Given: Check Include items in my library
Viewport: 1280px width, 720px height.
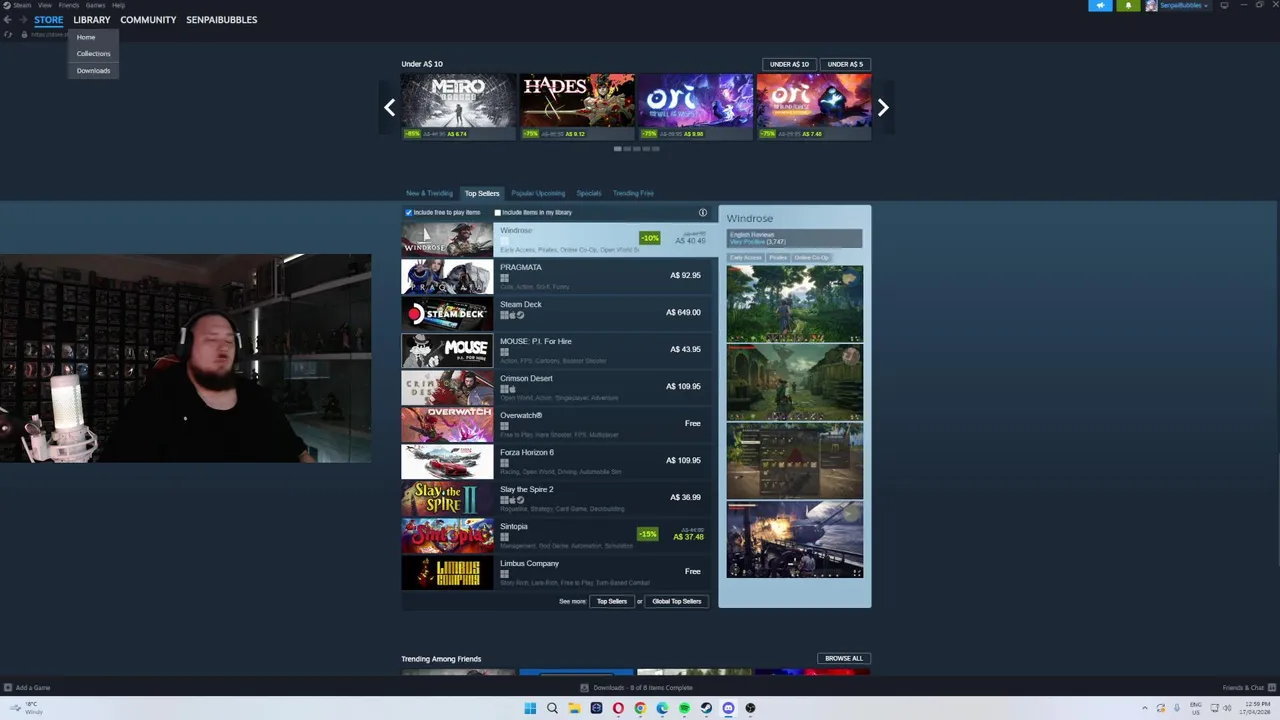Looking at the screenshot, I should point(497,212).
